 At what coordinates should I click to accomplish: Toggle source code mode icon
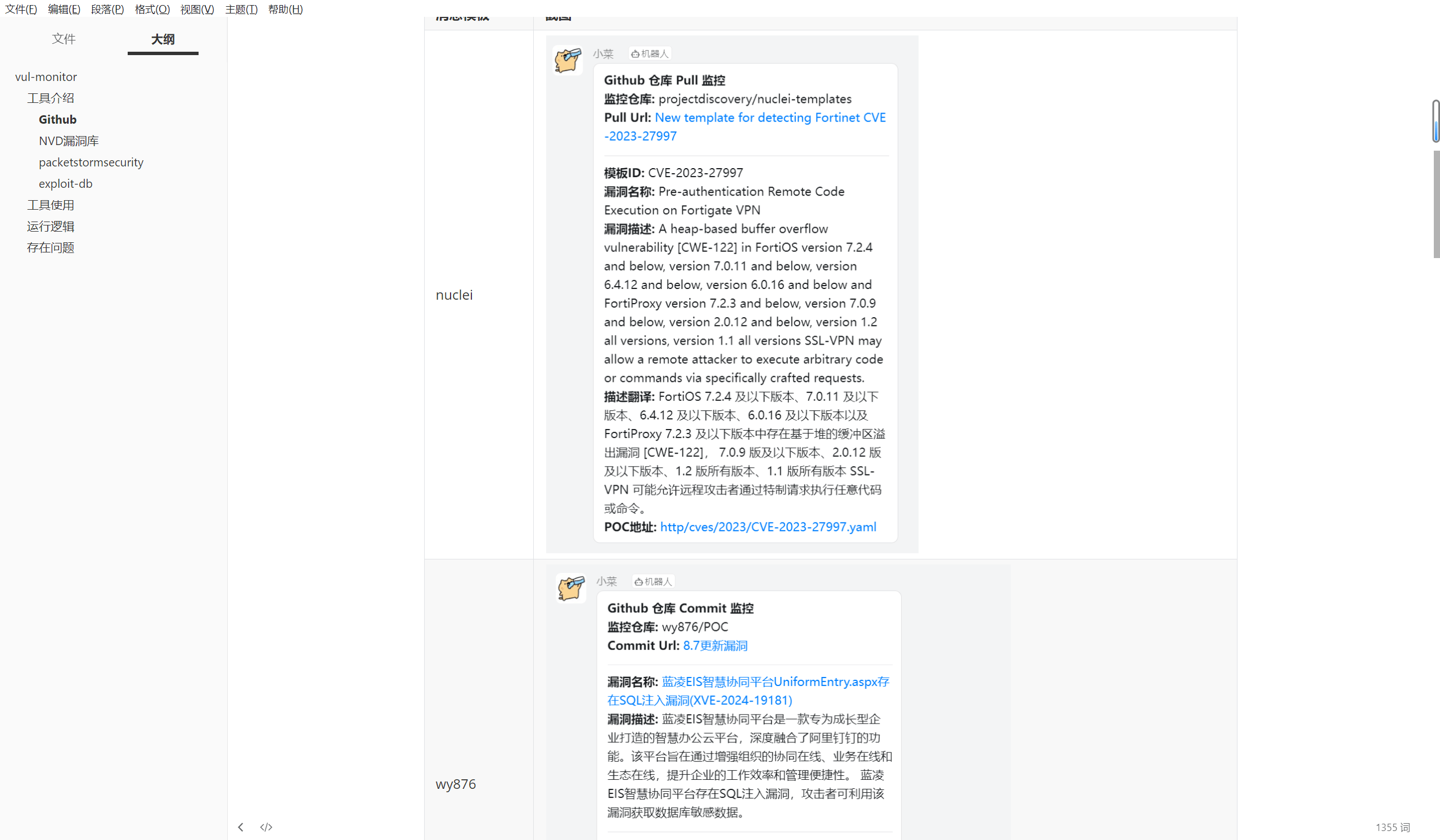(266, 827)
